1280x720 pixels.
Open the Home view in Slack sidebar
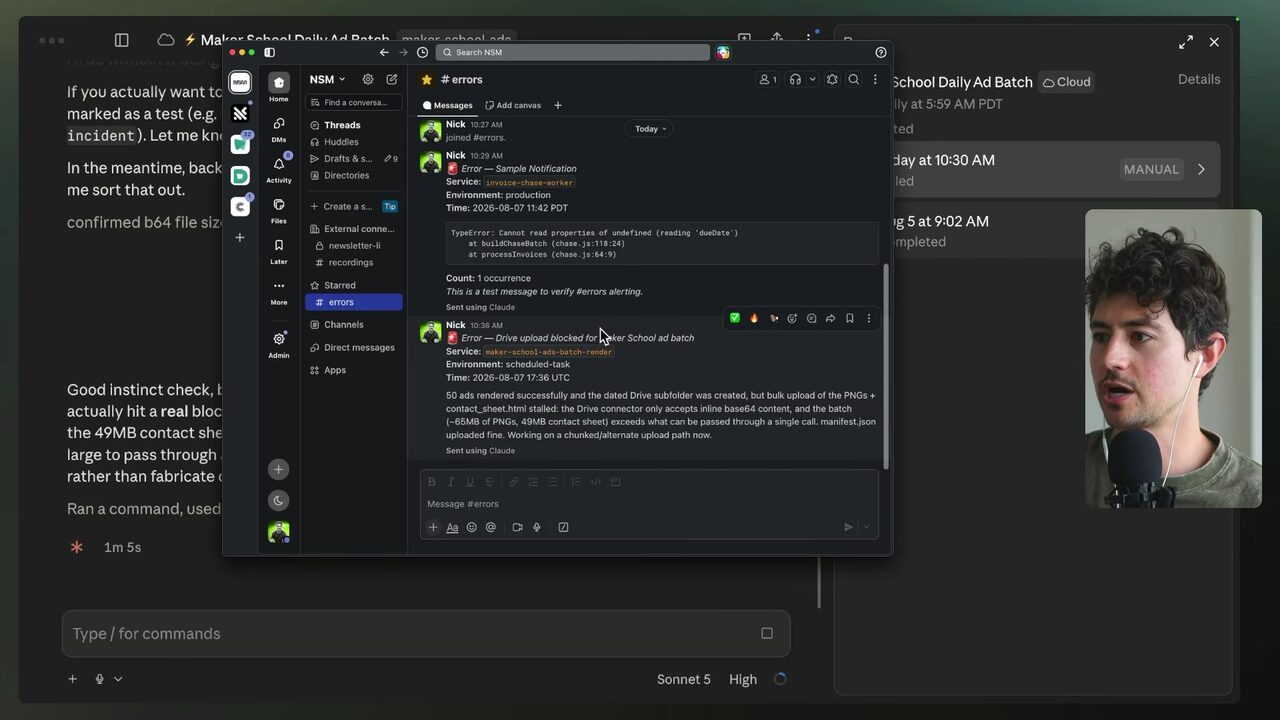pos(279,87)
